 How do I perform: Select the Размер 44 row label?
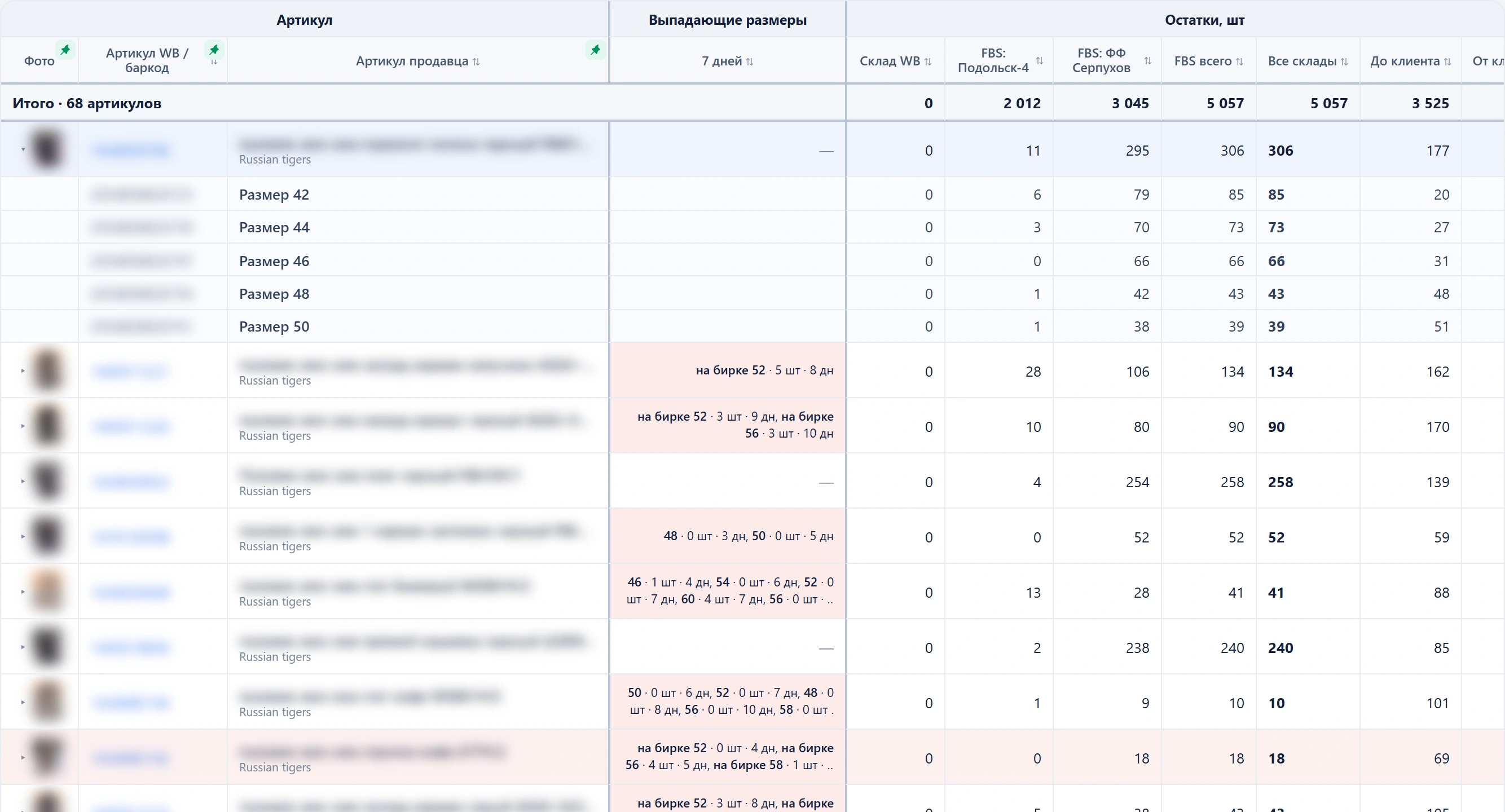point(274,227)
